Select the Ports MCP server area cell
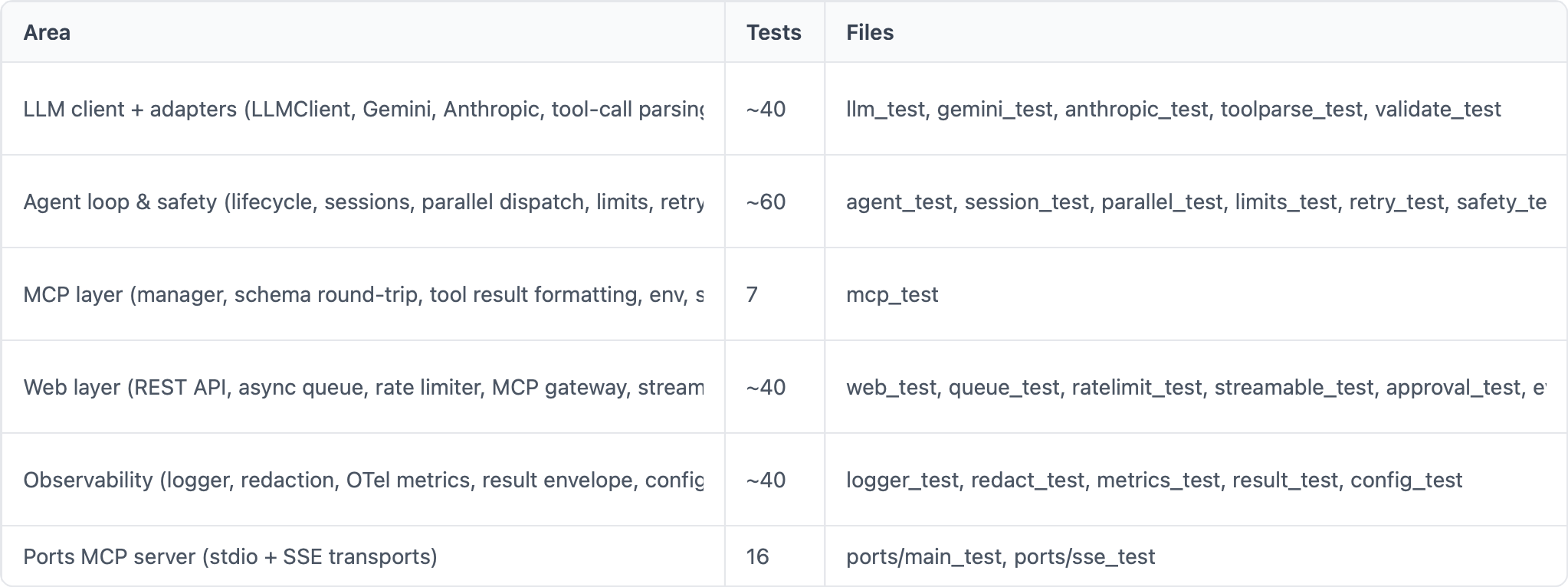The image size is (1568, 587). click(363, 556)
